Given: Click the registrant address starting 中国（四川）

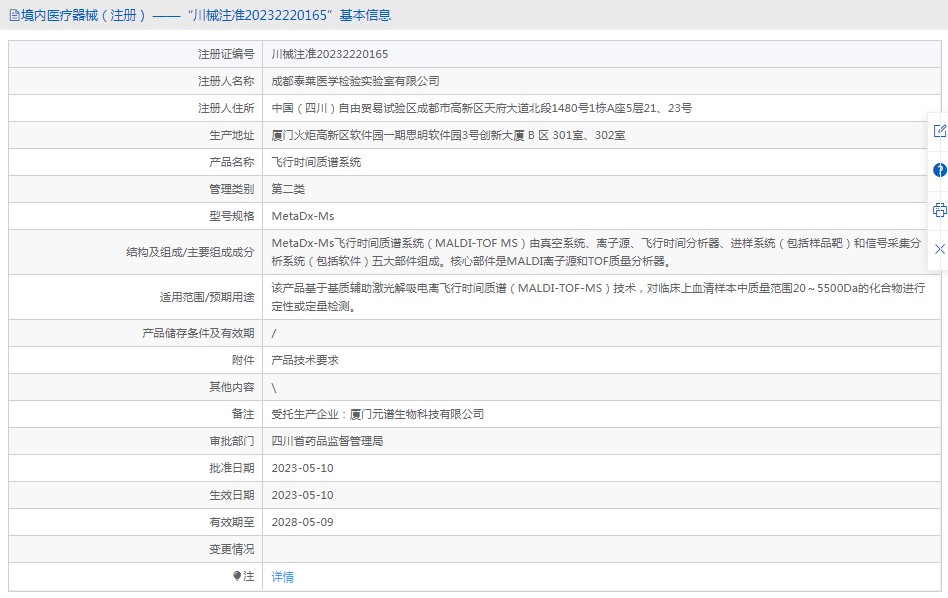Looking at the screenshot, I should (482, 108).
